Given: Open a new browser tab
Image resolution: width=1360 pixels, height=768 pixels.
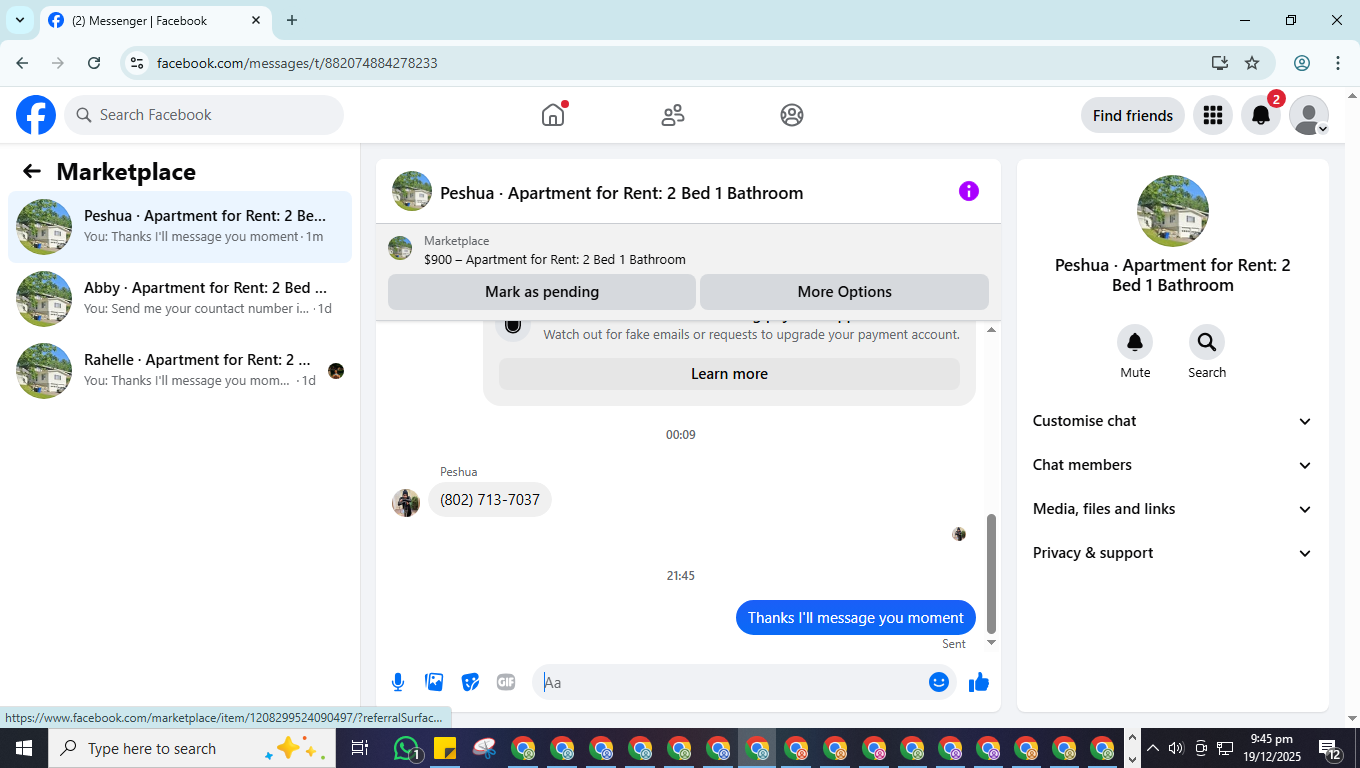Looking at the screenshot, I should pyautogui.click(x=292, y=20).
